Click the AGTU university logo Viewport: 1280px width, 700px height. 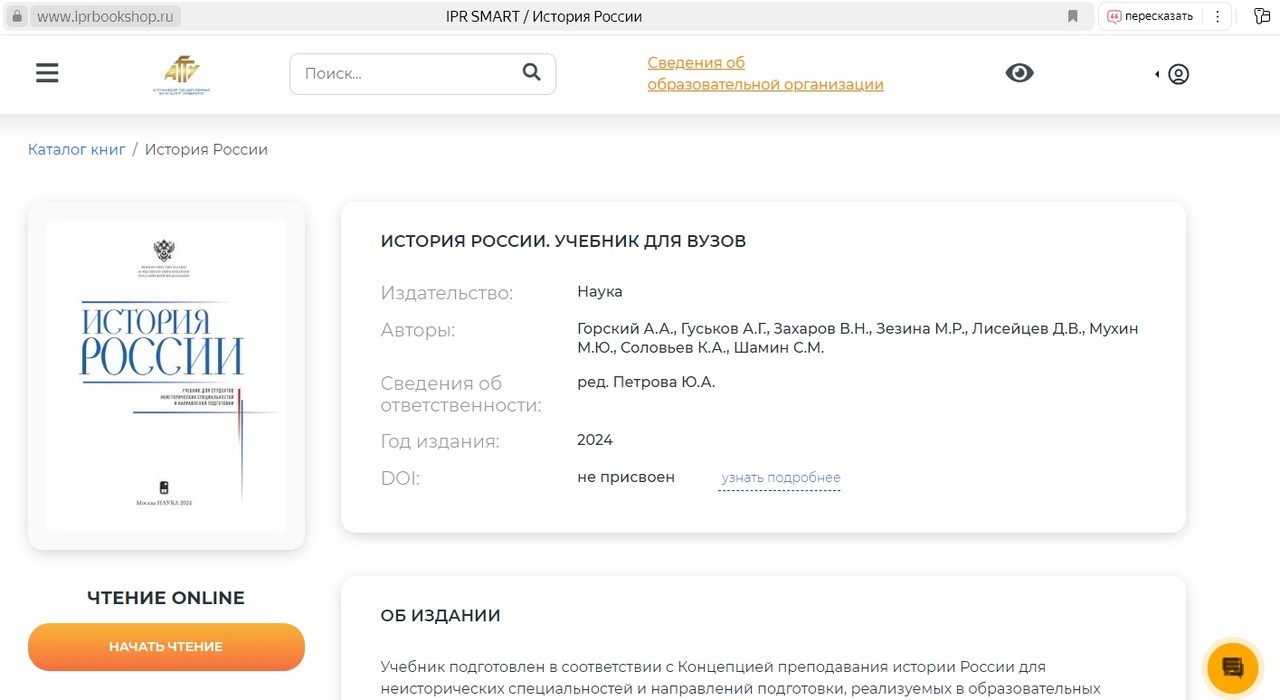point(181,74)
